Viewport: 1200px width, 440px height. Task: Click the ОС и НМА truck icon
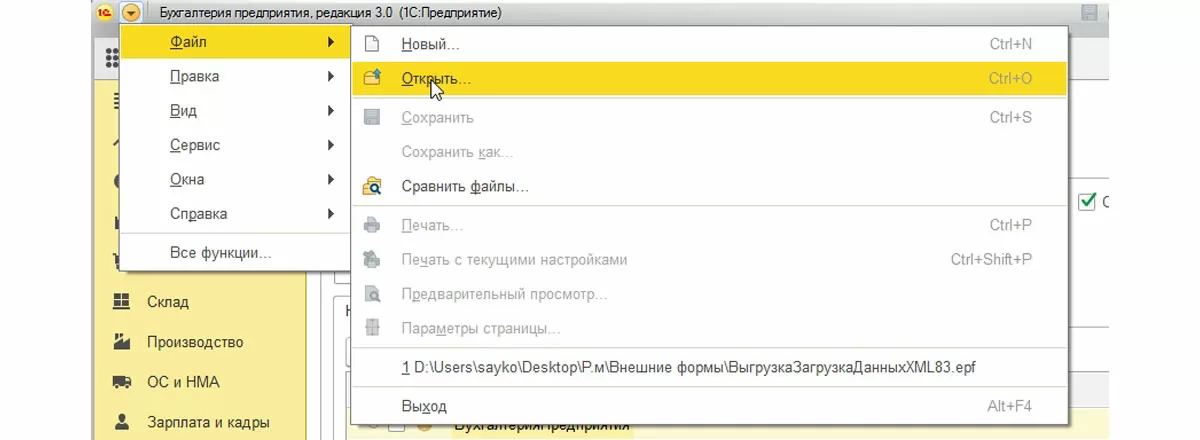click(x=122, y=382)
